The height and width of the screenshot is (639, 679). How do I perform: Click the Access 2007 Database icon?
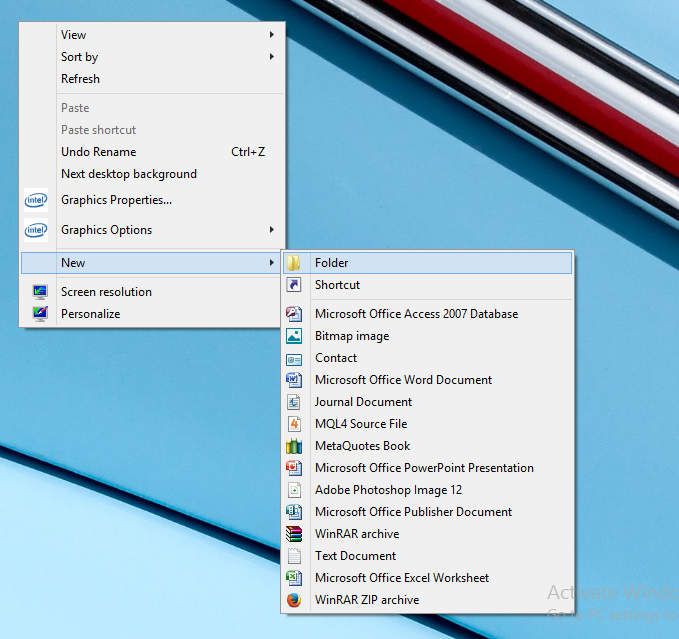pyautogui.click(x=294, y=314)
